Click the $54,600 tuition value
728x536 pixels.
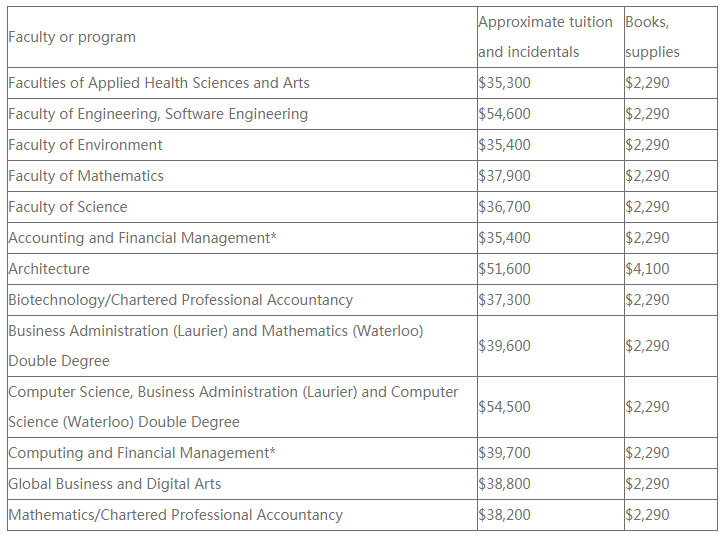point(505,114)
